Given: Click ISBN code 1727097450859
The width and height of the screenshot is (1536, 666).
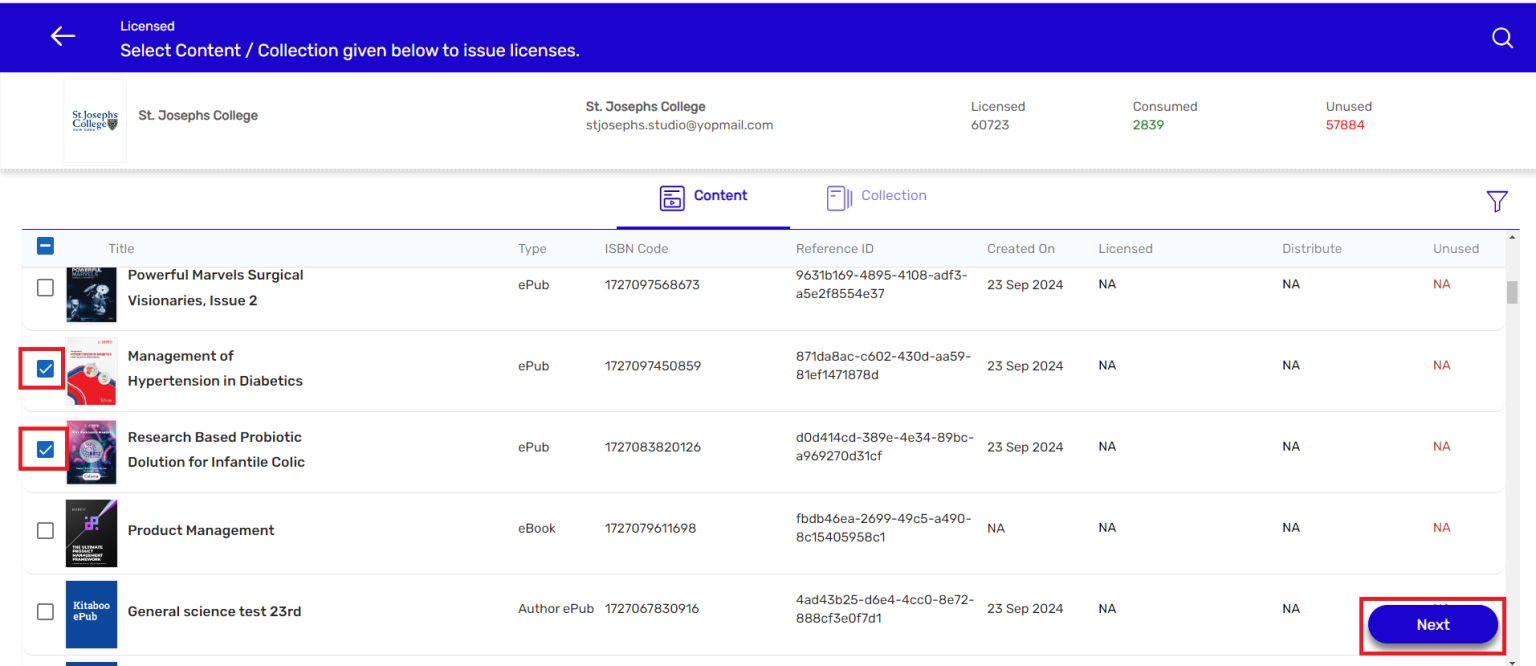Looking at the screenshot, I should (652, 366).
